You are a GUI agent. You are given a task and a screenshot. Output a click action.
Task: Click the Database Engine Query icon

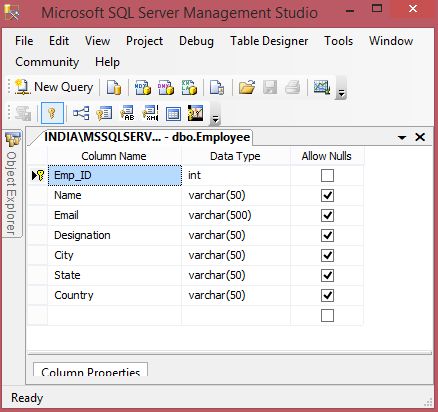(x=114, y=87)
